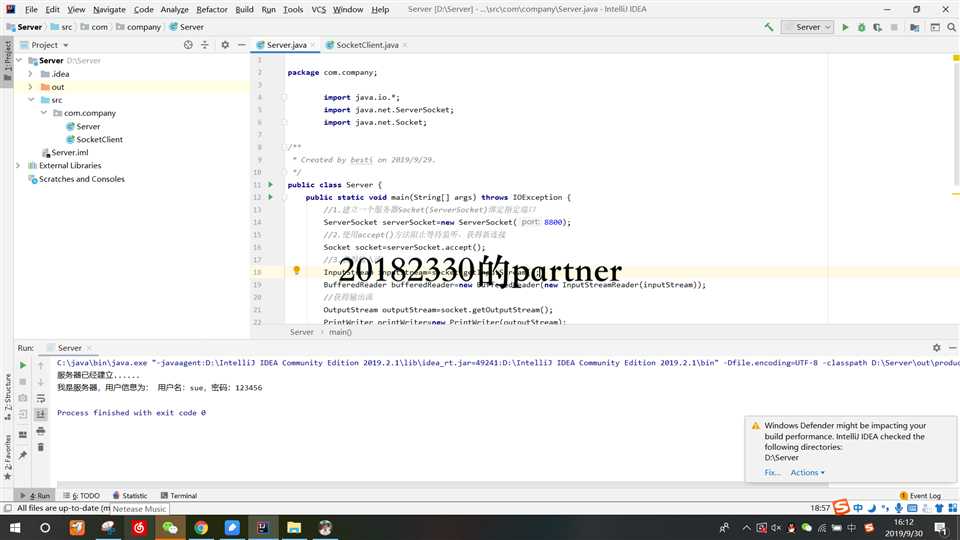Image resolution: width=960 pixels, height=540 pixels.
Task: Open the Server run configuration dropdown
Action: pyautogui.click(x=808, y=27)
